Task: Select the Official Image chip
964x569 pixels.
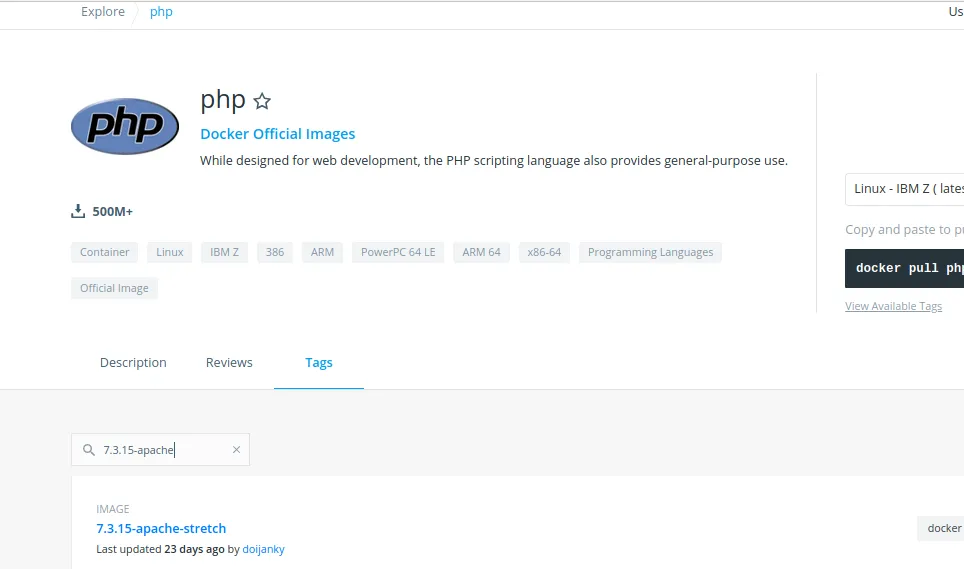Action: (114, 288)
